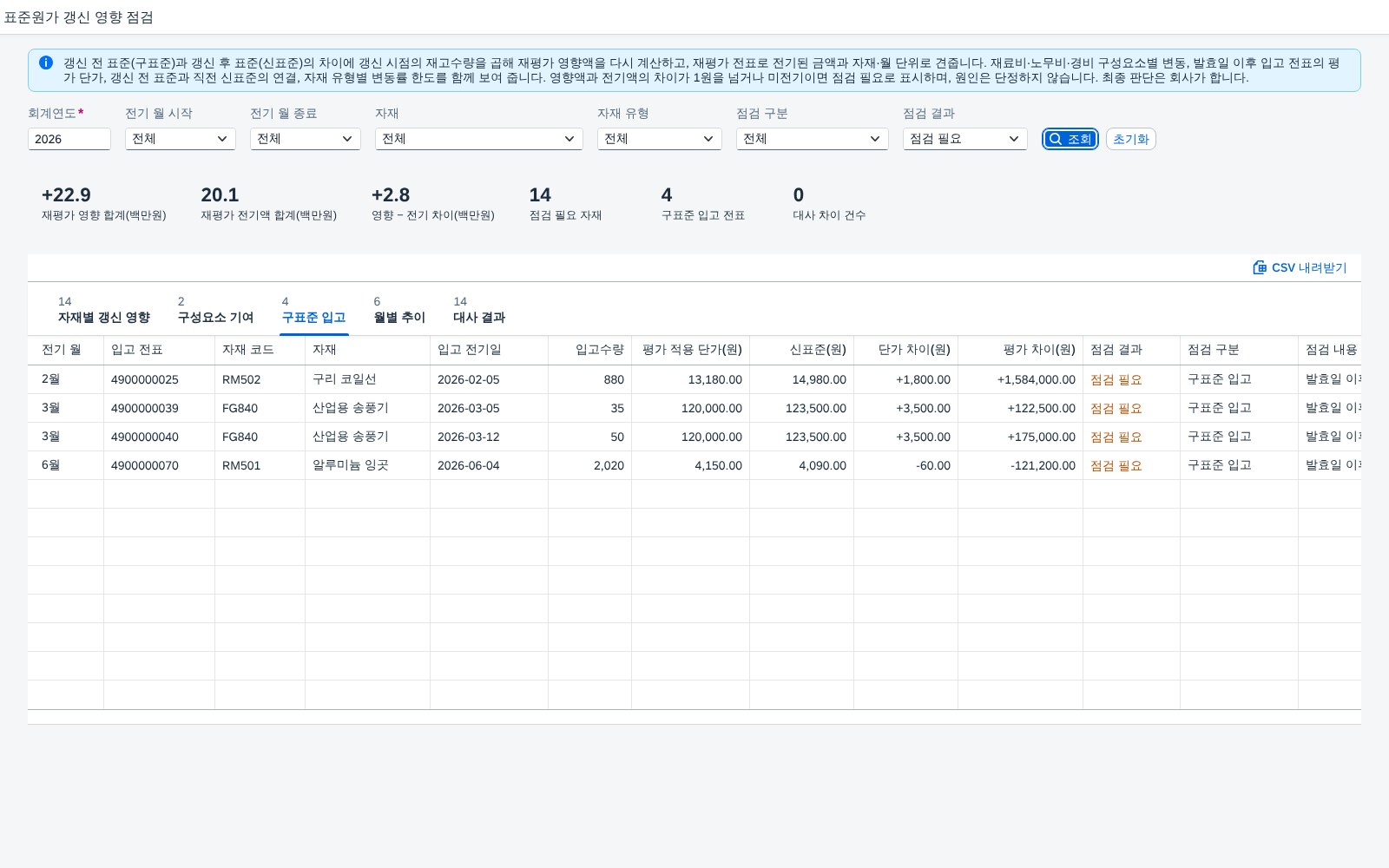Click material name 알루미늄 잉곳

click(x=351, y=465)
